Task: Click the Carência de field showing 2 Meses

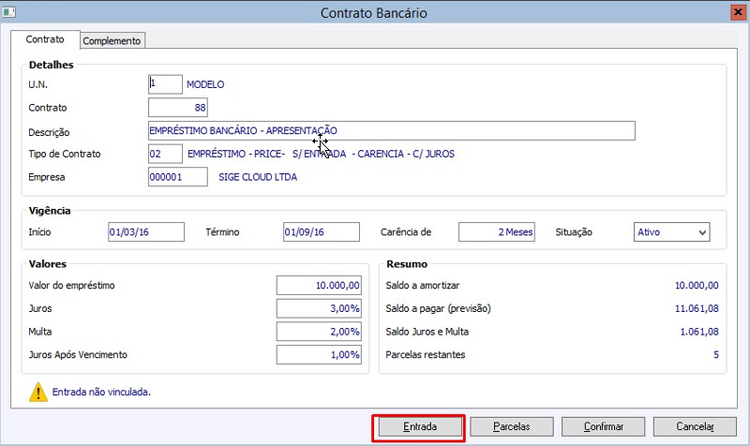Action: [x=496, y=232]
